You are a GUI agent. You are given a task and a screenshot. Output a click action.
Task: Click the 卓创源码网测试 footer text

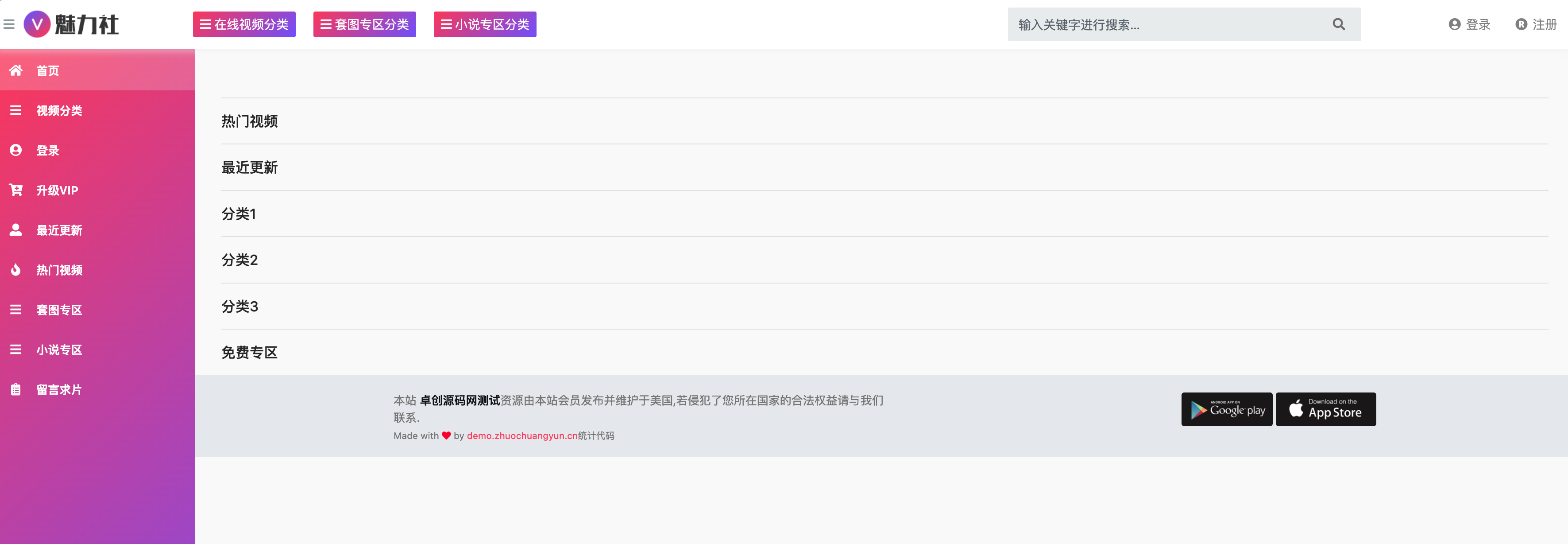[x=460, y=400]
